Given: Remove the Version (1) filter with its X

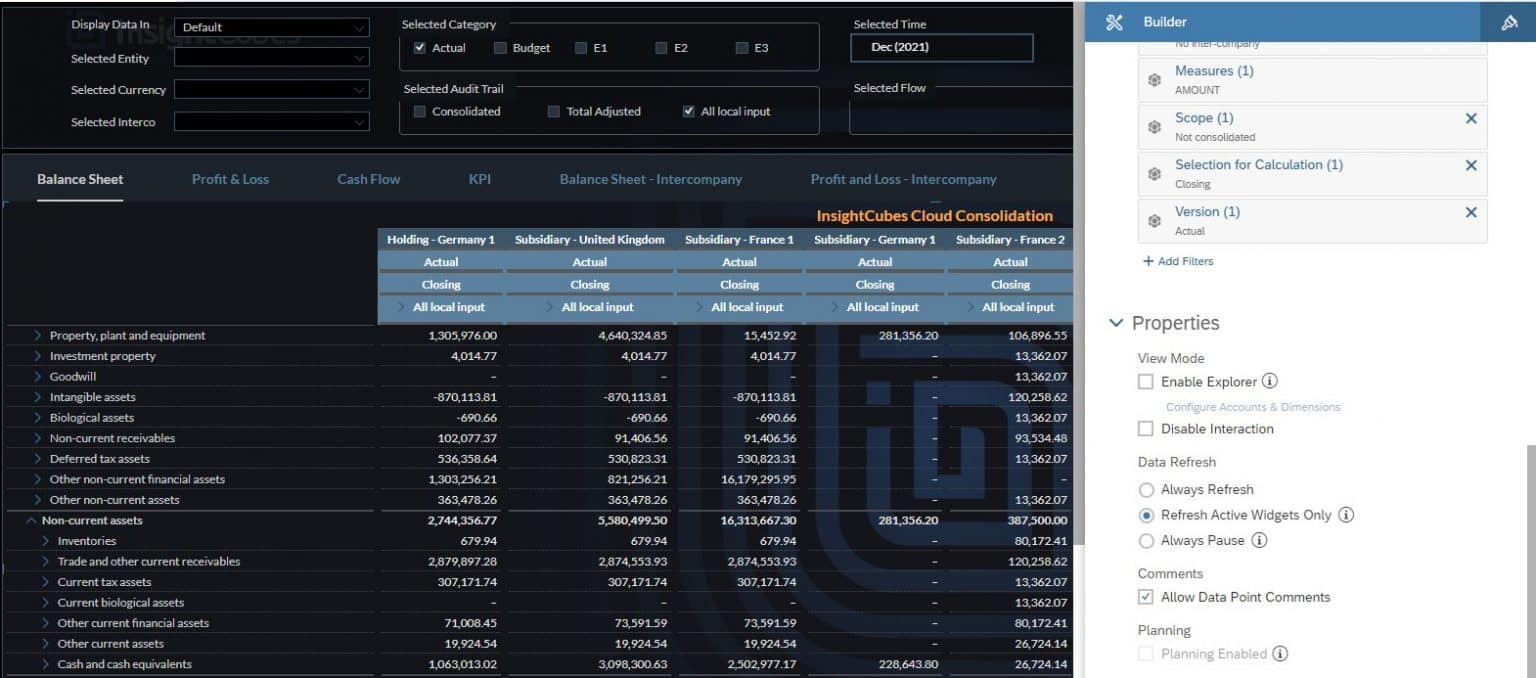Looking at the screenshot, I should (x=1471, y=212).
